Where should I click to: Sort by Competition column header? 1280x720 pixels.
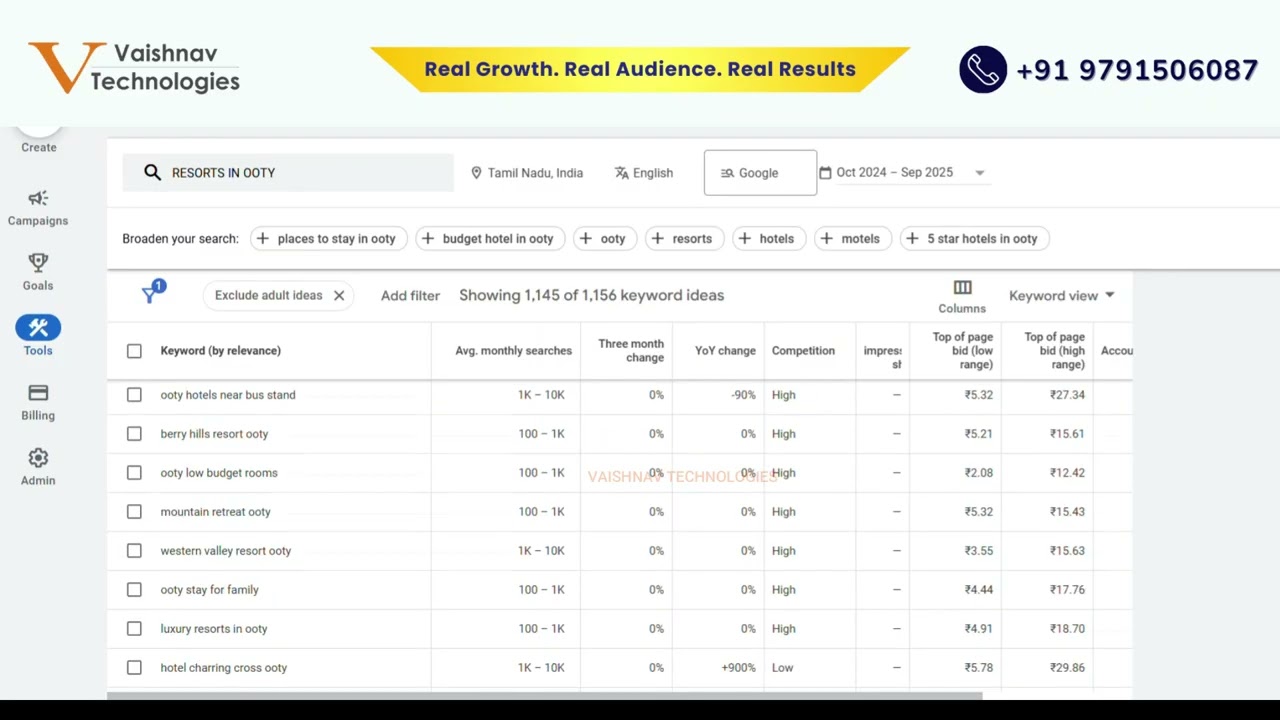(803, 351)
